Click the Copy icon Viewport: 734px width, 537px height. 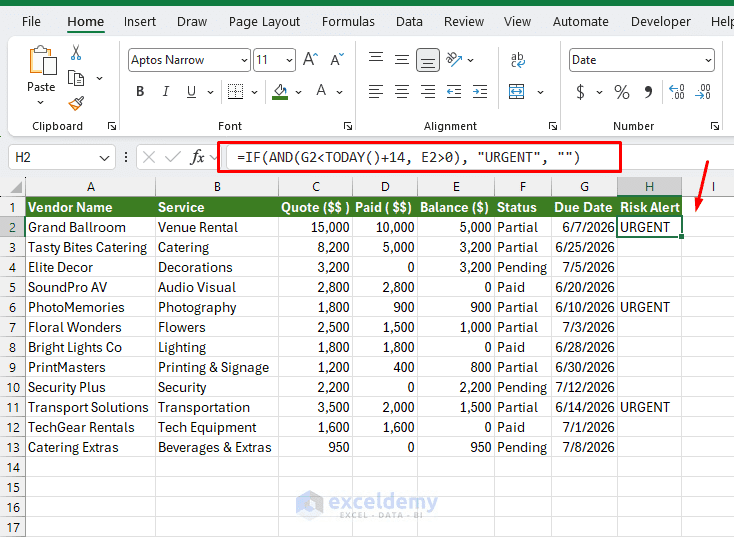(x=76, y=78)
